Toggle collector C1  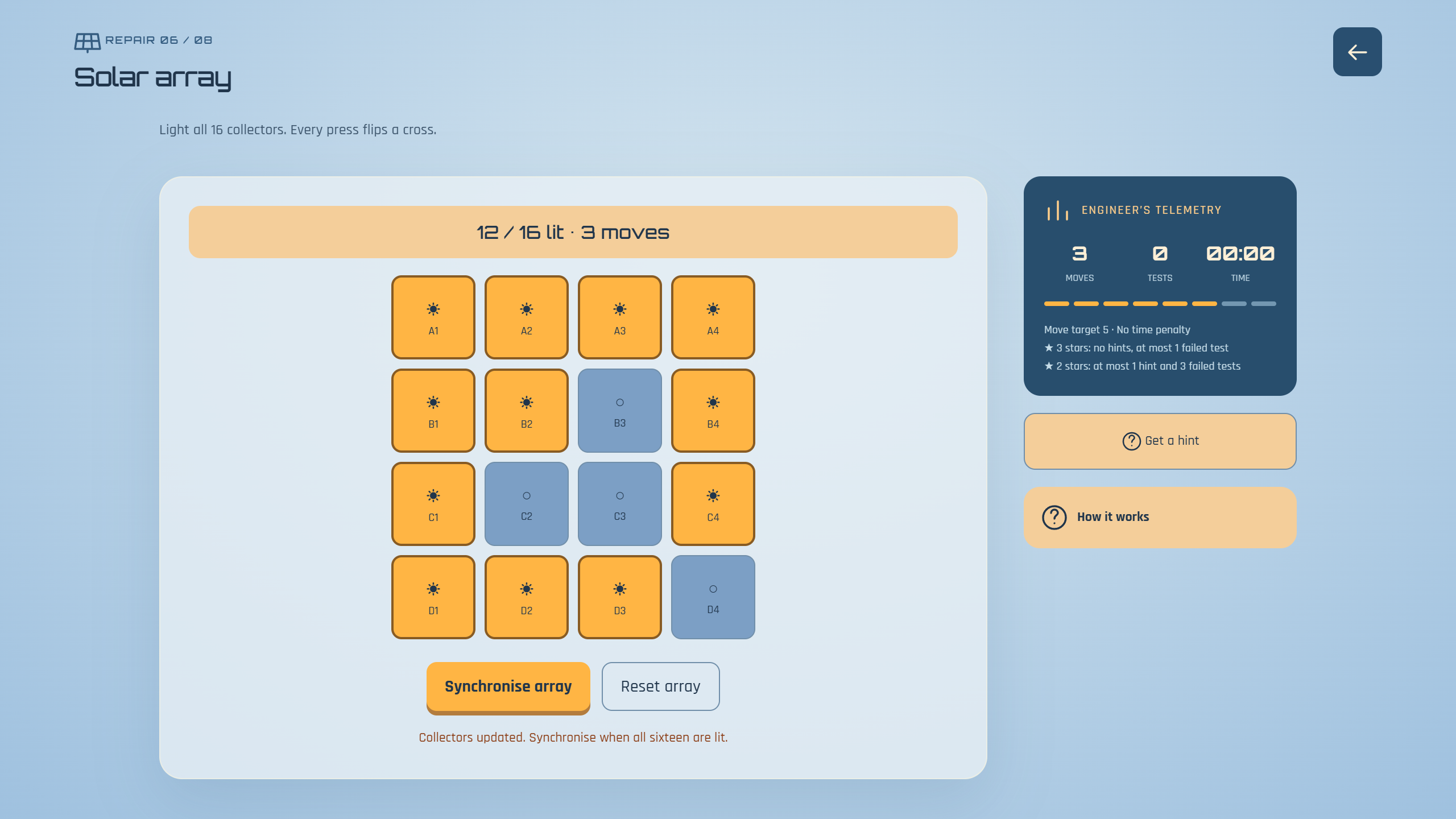pos(433,504)
